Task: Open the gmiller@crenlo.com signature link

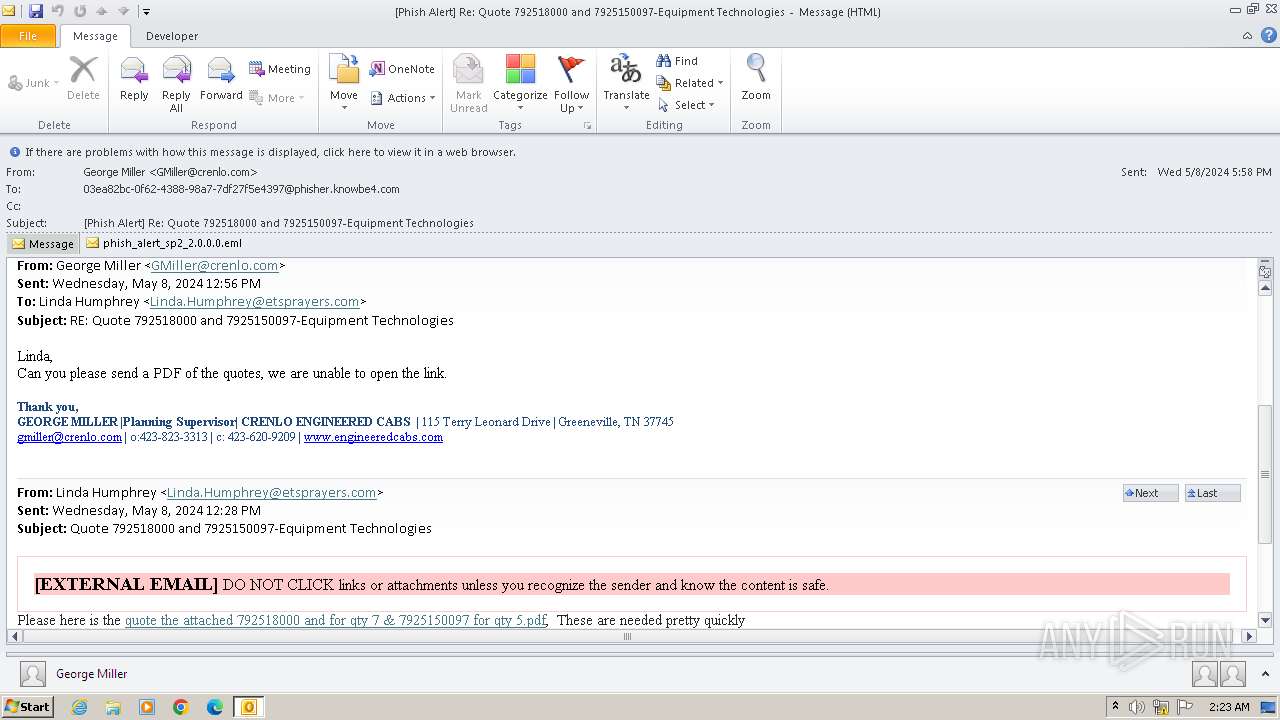Action: [69, 437]
